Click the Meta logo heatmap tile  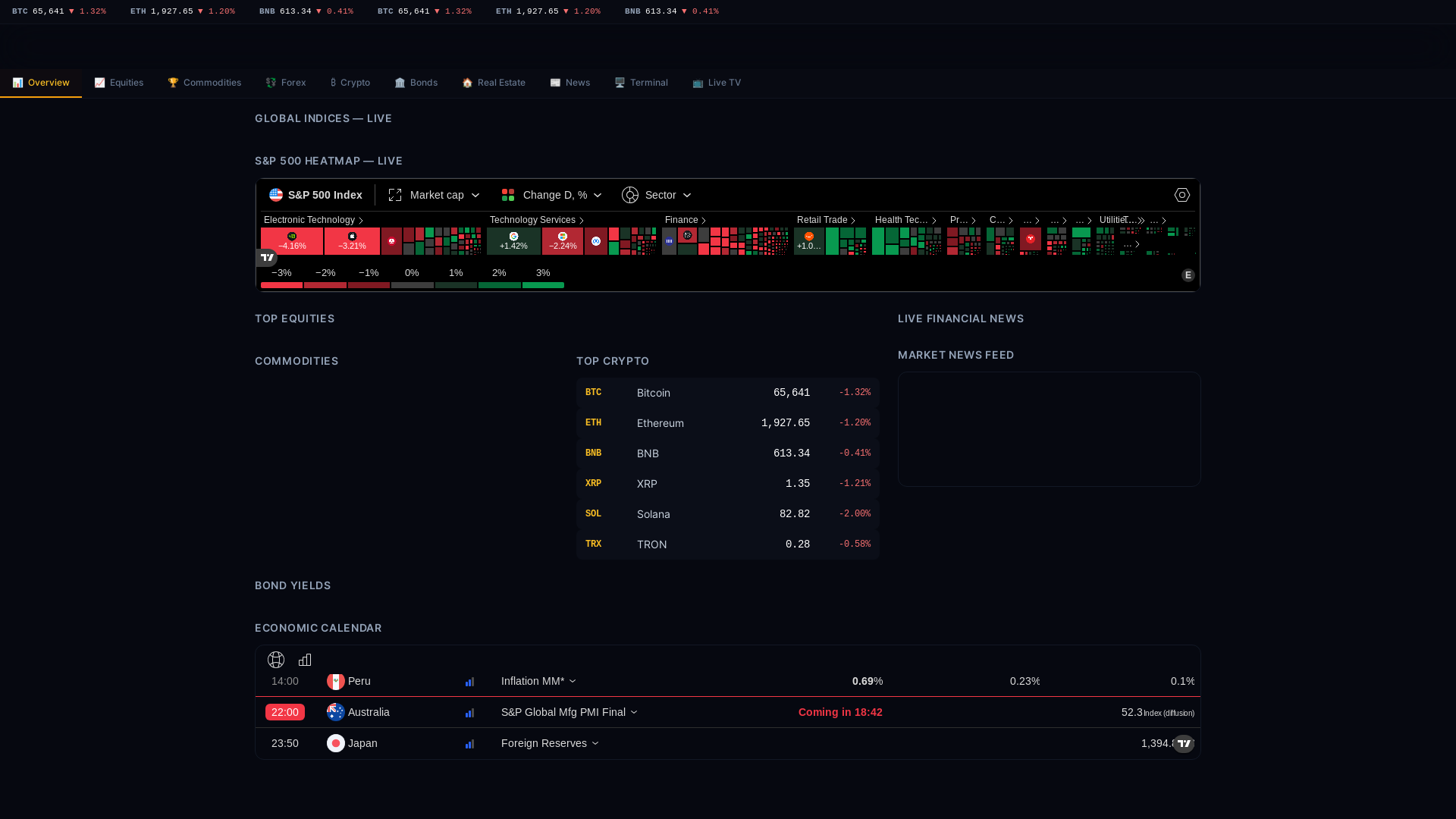(596, 241)
